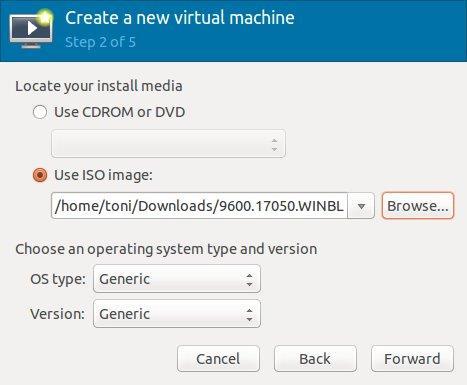Screen dimensions: 467x385
Task: Open the OS type dropdown
Action: 177,279
